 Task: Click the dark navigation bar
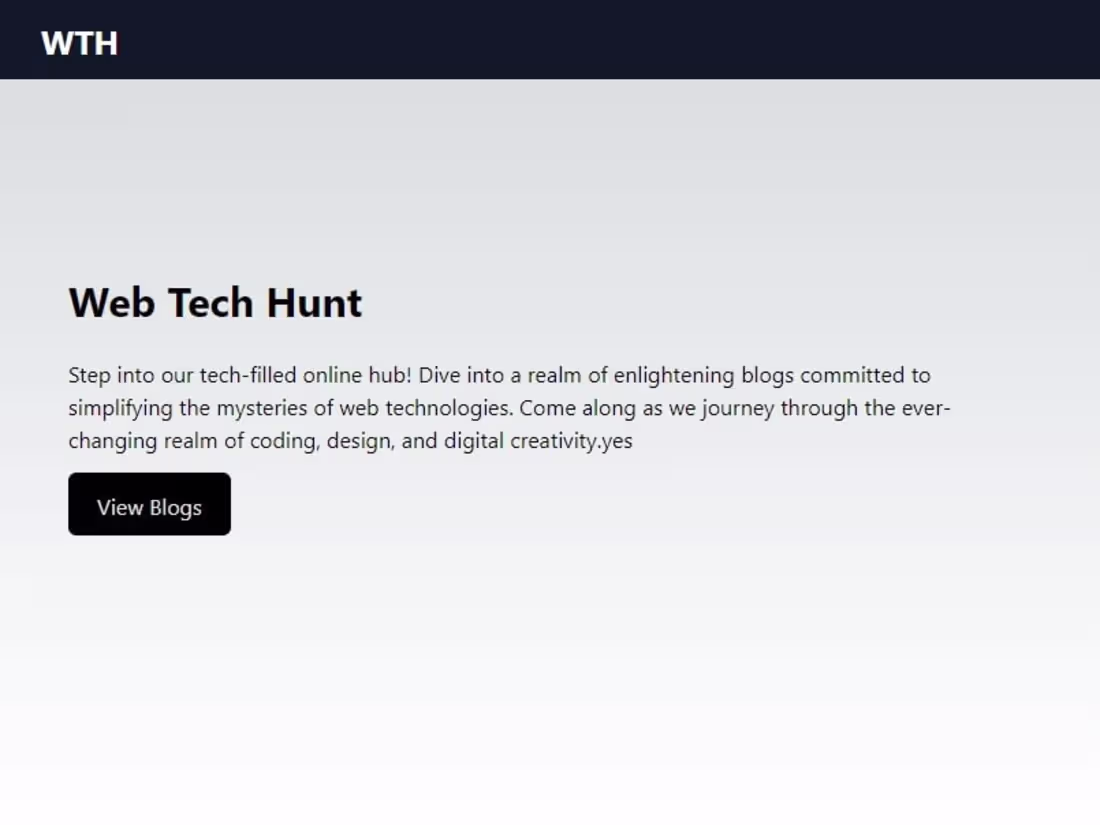click(550, 39)
